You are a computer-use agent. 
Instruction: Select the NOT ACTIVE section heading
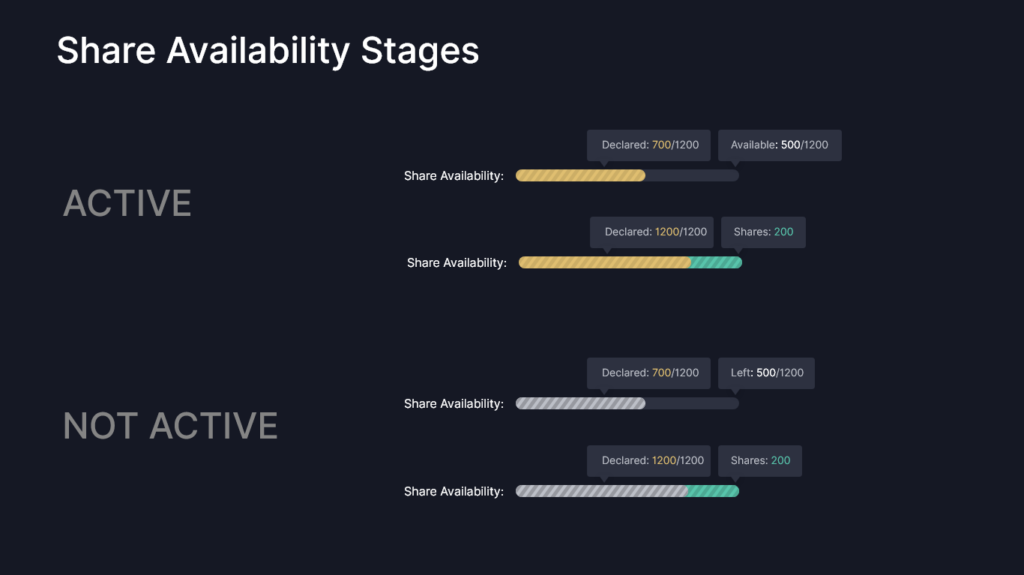(x=170, y=426)
